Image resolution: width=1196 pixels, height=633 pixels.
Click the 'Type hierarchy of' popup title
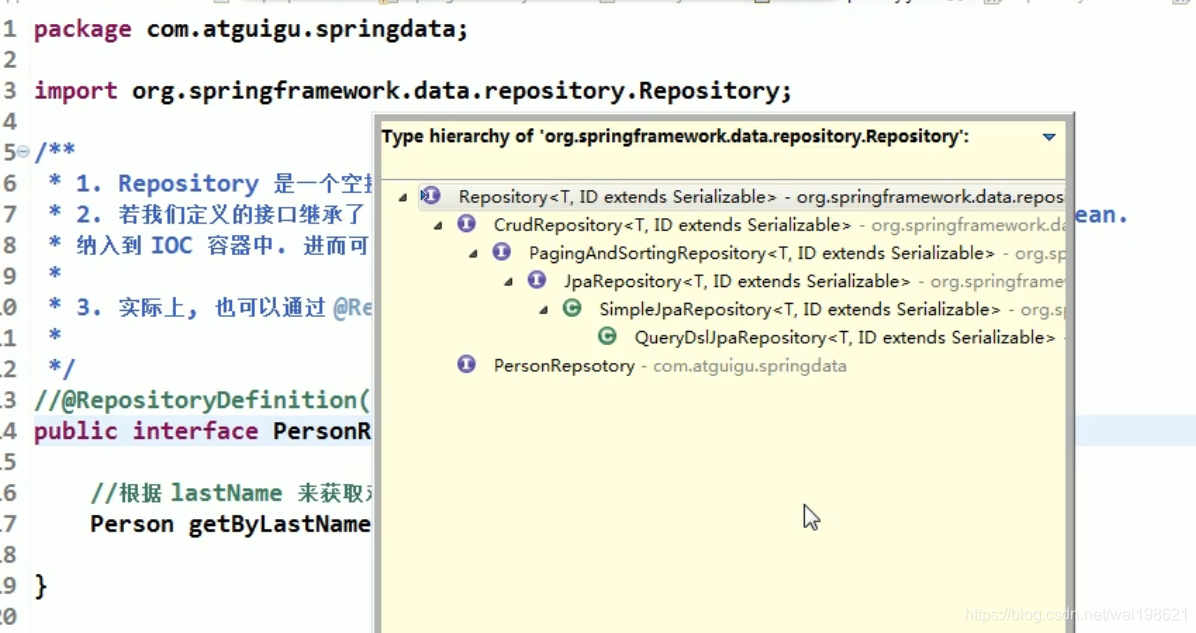(x=675, y=137)
